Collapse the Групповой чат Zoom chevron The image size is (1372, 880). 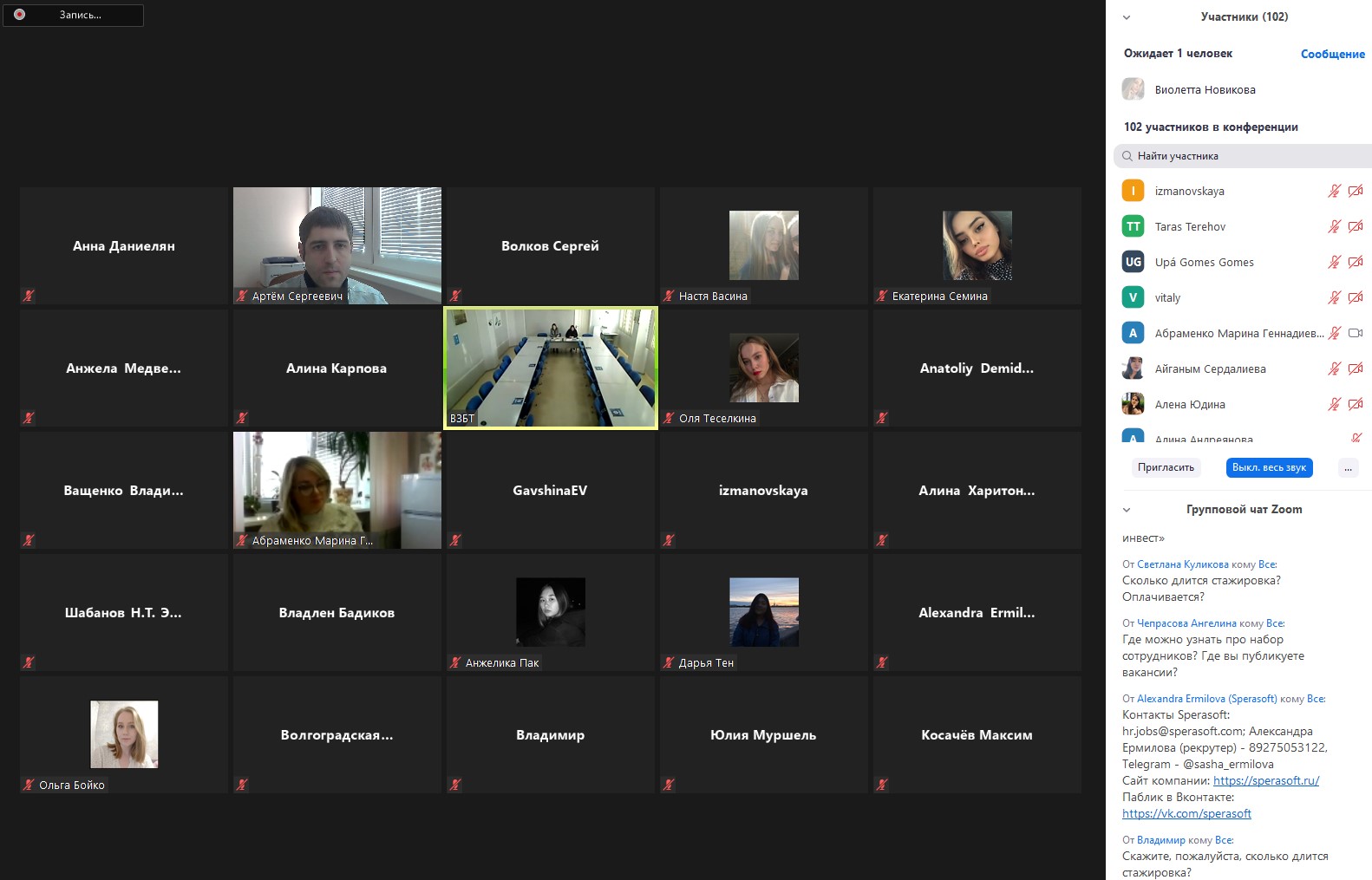(1127, 510)
